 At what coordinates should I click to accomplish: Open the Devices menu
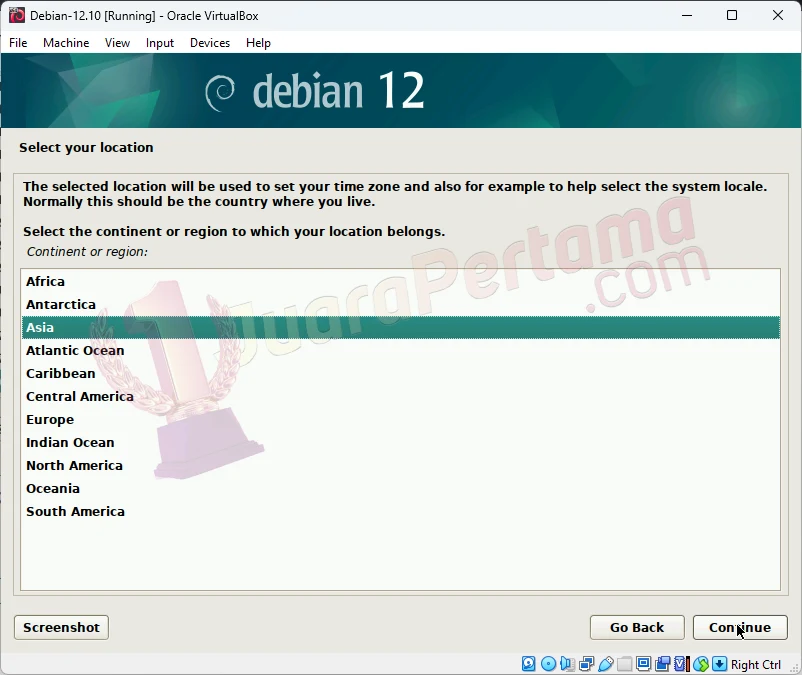pyautogui.click(x=210, y=43)
